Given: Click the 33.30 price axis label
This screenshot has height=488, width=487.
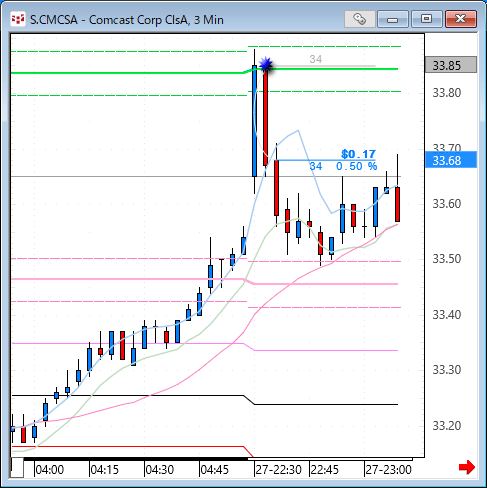Looking at the screenshot, I should click(447, 370).
